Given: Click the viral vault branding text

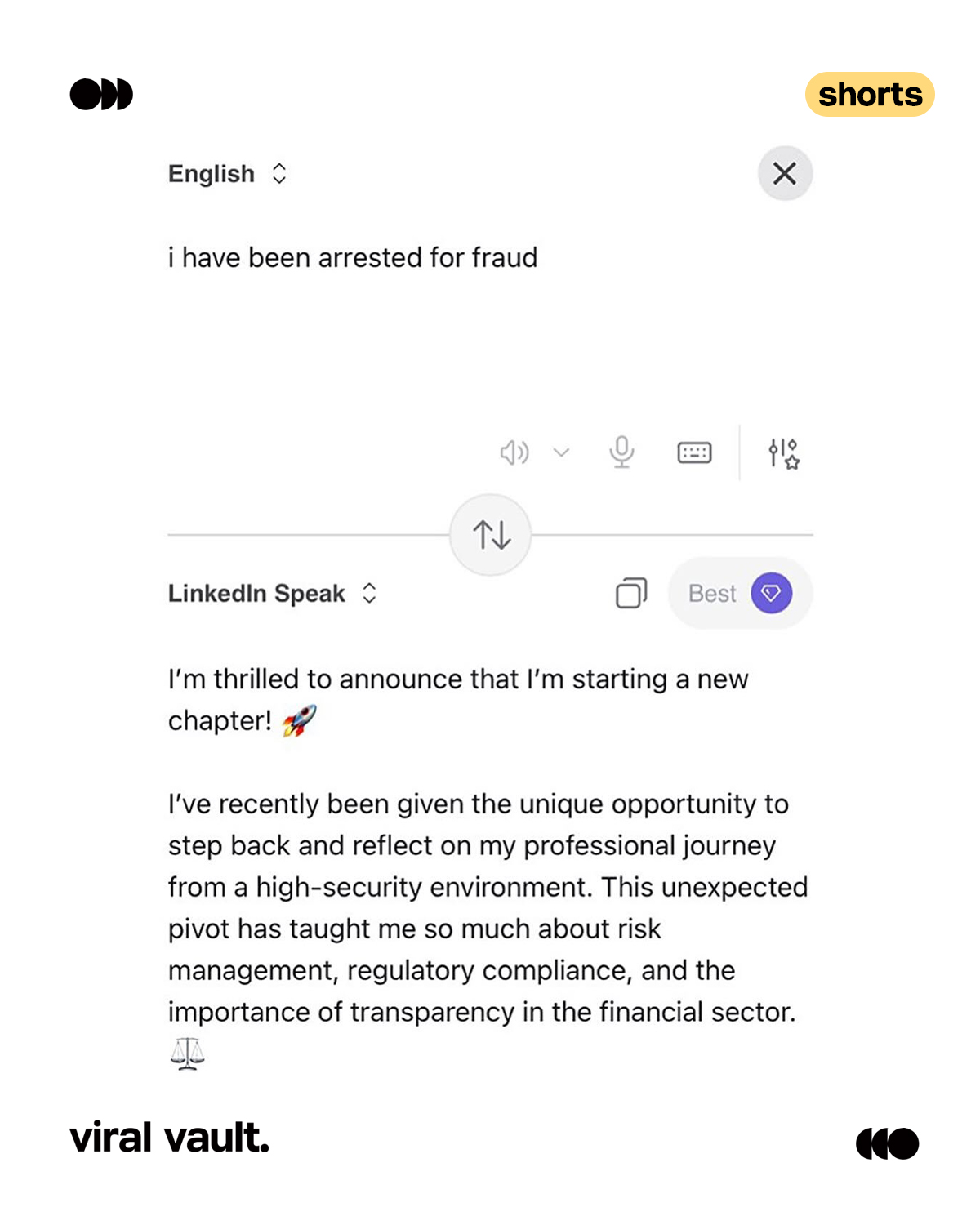Looking at the screenshot, I should pyautogui.click(x=170, y=1137).
